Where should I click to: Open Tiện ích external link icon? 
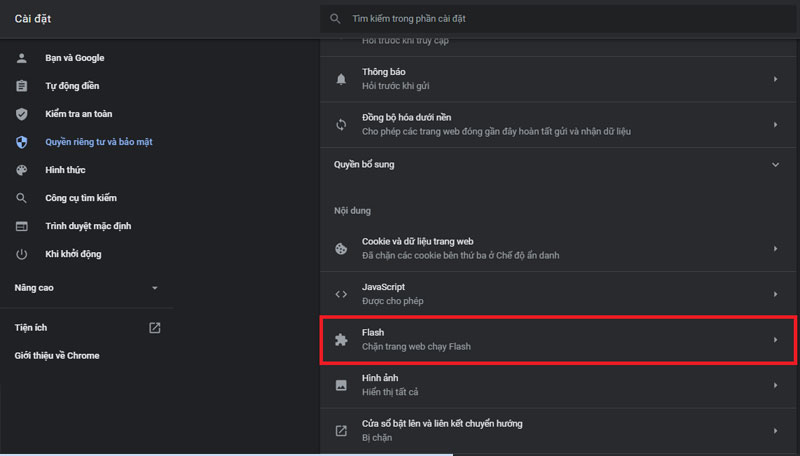pyautogui.click(x=154, y=328)
